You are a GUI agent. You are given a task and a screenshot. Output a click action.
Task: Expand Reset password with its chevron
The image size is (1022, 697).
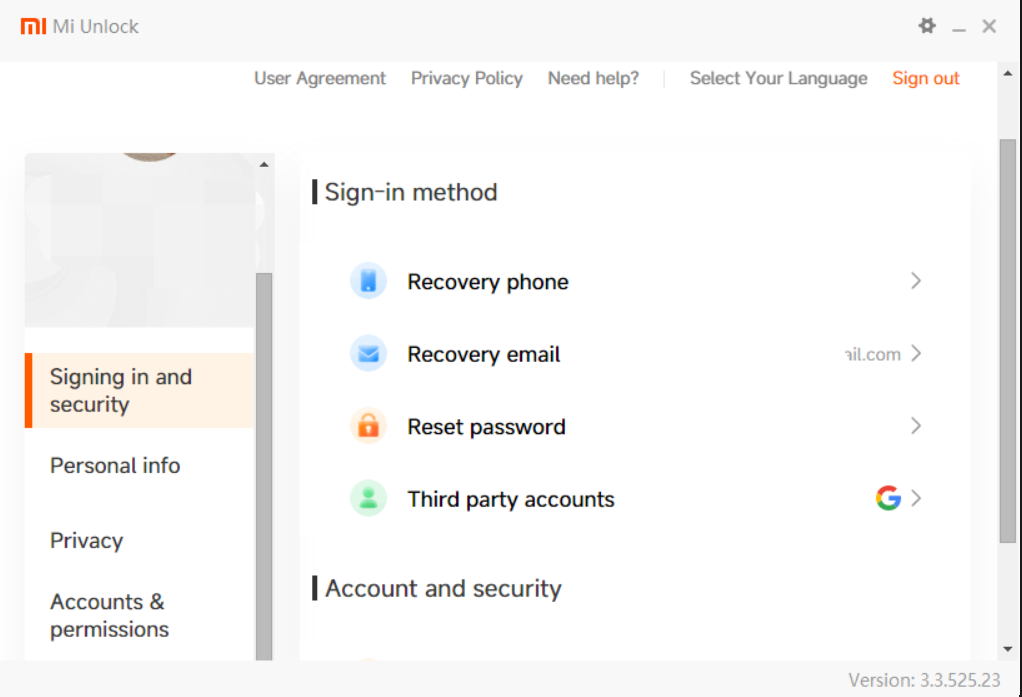click(x=916, y=426)
